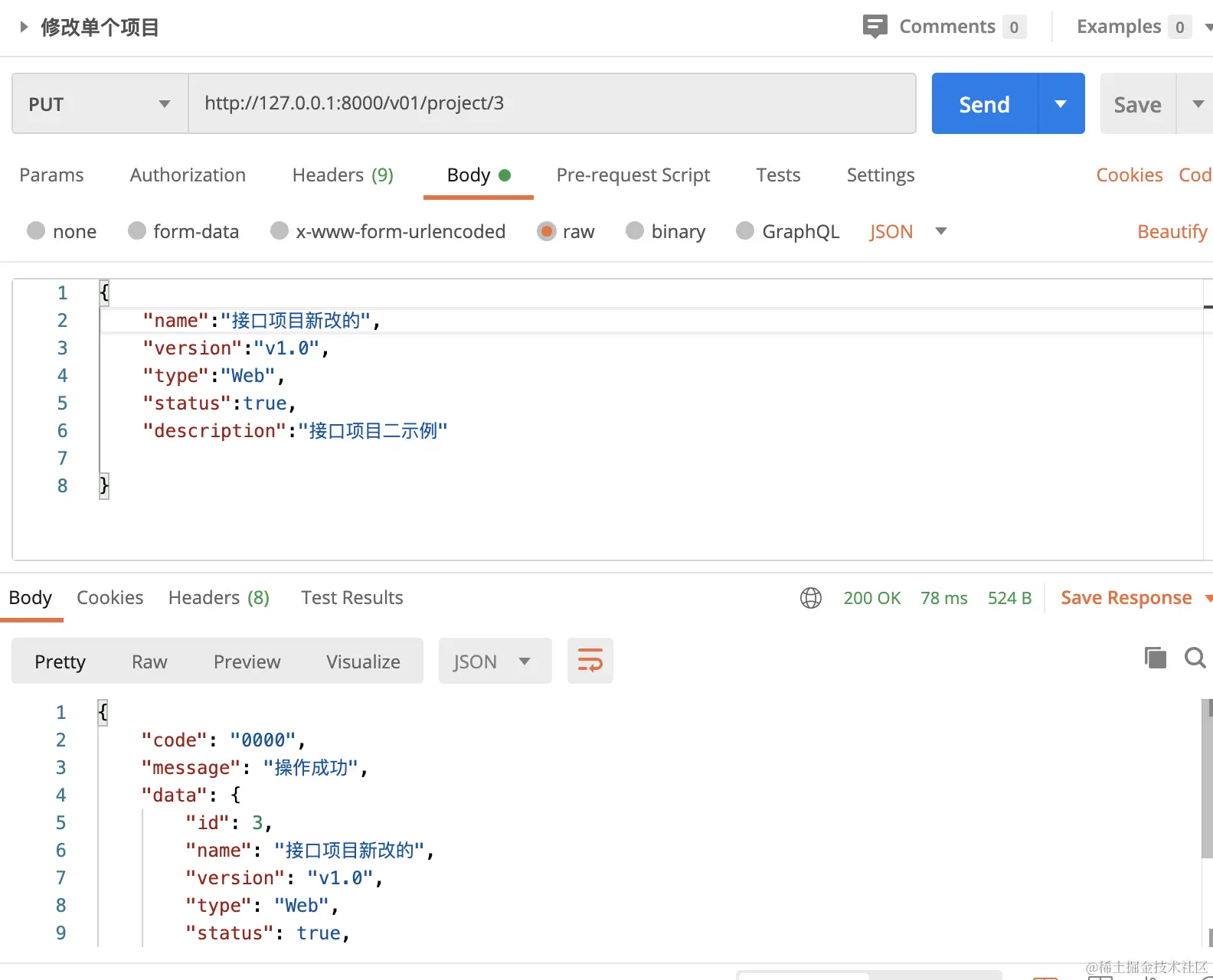Viewport: 1213px width, 980px height.
Task: Toggle word wrap in response body
Action: 590,661
